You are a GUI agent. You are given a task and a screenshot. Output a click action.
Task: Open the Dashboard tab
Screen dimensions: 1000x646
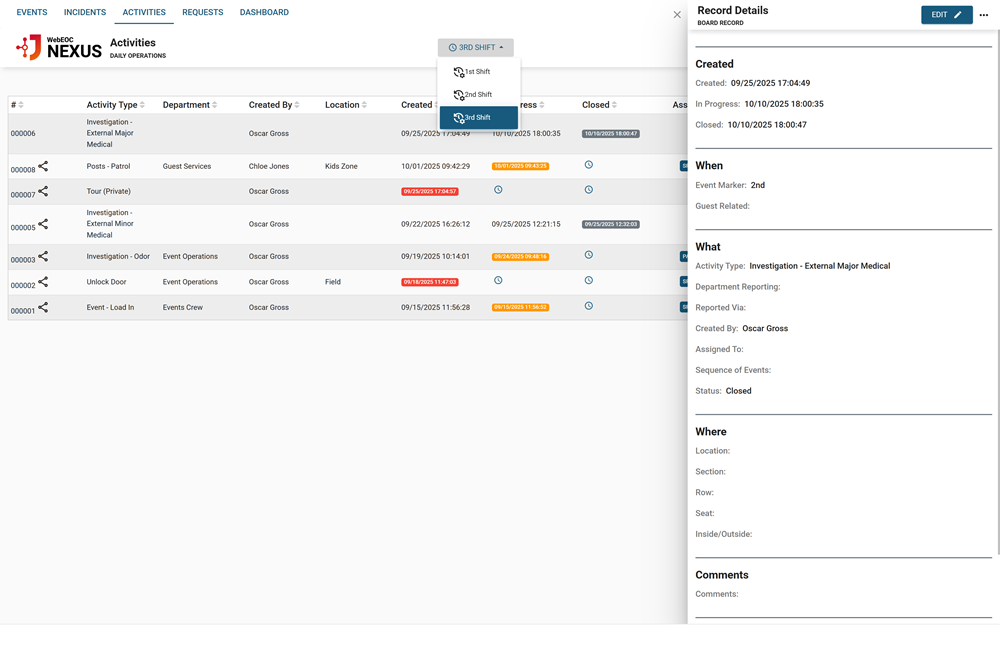[264, 13]
